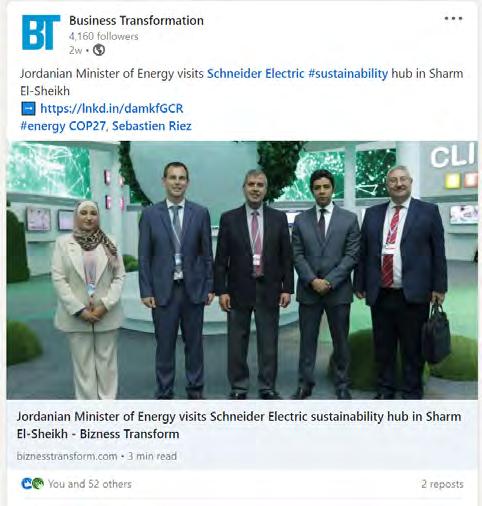This screenshot has height=506, width=482.
Task: Open the lnkd.in/damkfGCR short link
Action: pos(112,108)
